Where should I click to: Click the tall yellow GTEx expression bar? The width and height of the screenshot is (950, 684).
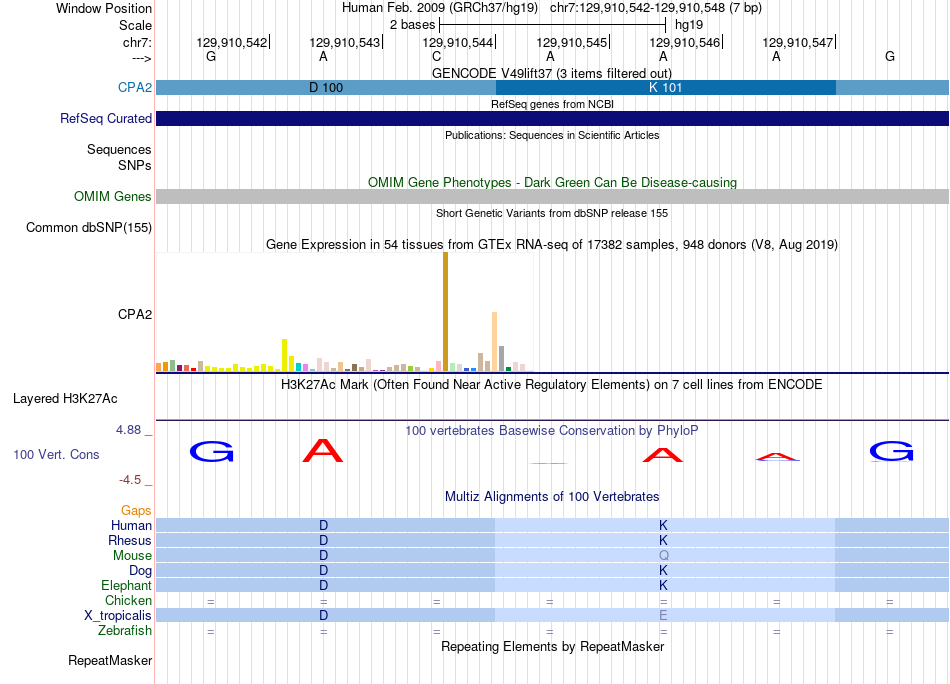tap(284, 355)
